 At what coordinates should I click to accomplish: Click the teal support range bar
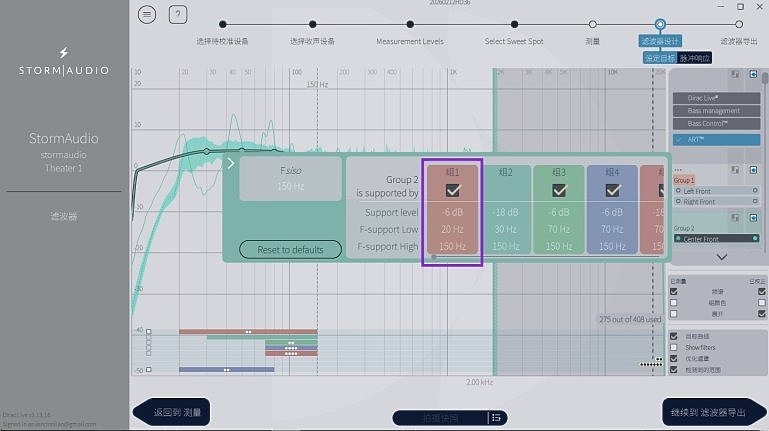click(x=262, y=337)
